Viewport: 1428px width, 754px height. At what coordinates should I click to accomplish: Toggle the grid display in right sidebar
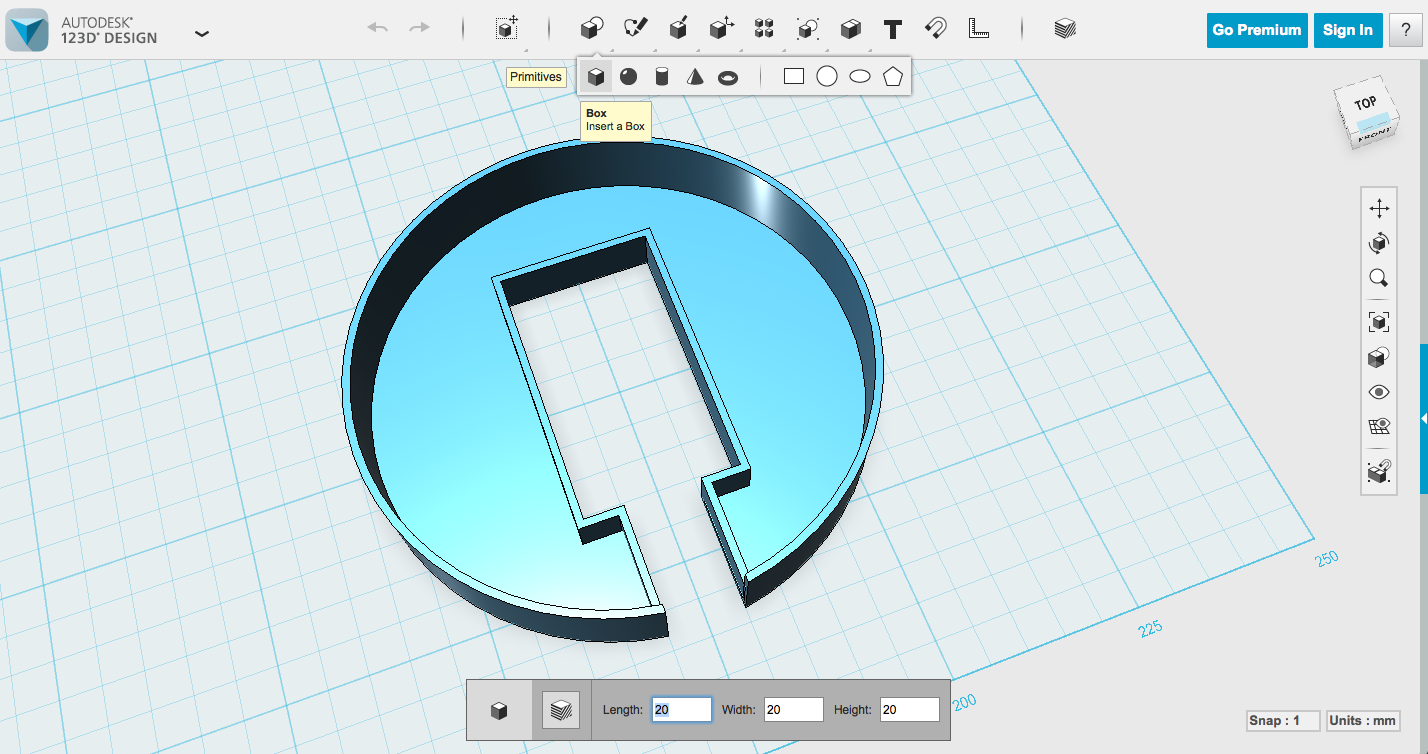click(1378, 427)
